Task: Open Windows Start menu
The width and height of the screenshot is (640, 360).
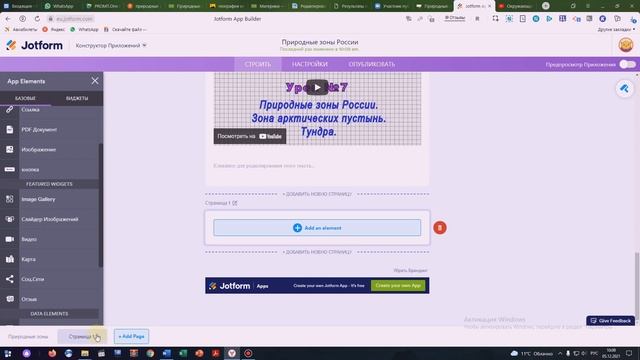Action: 8,353
